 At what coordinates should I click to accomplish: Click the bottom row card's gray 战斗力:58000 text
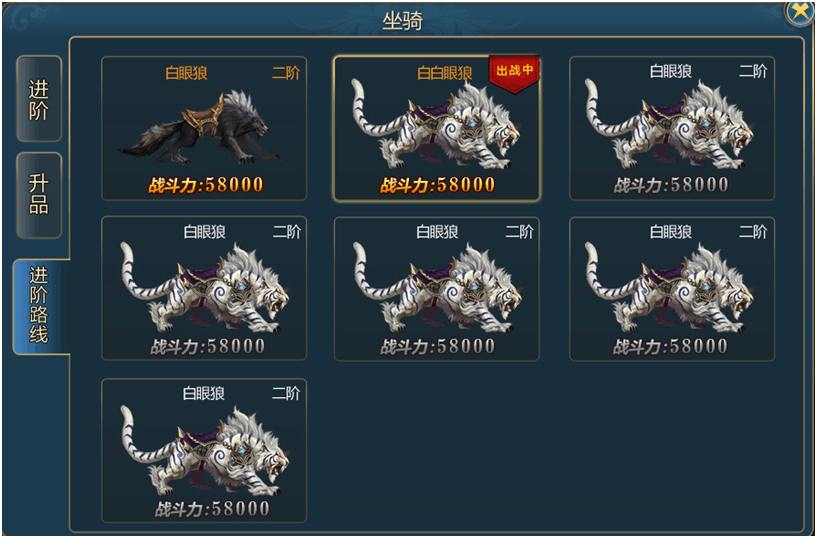click(x=212, y=508)
